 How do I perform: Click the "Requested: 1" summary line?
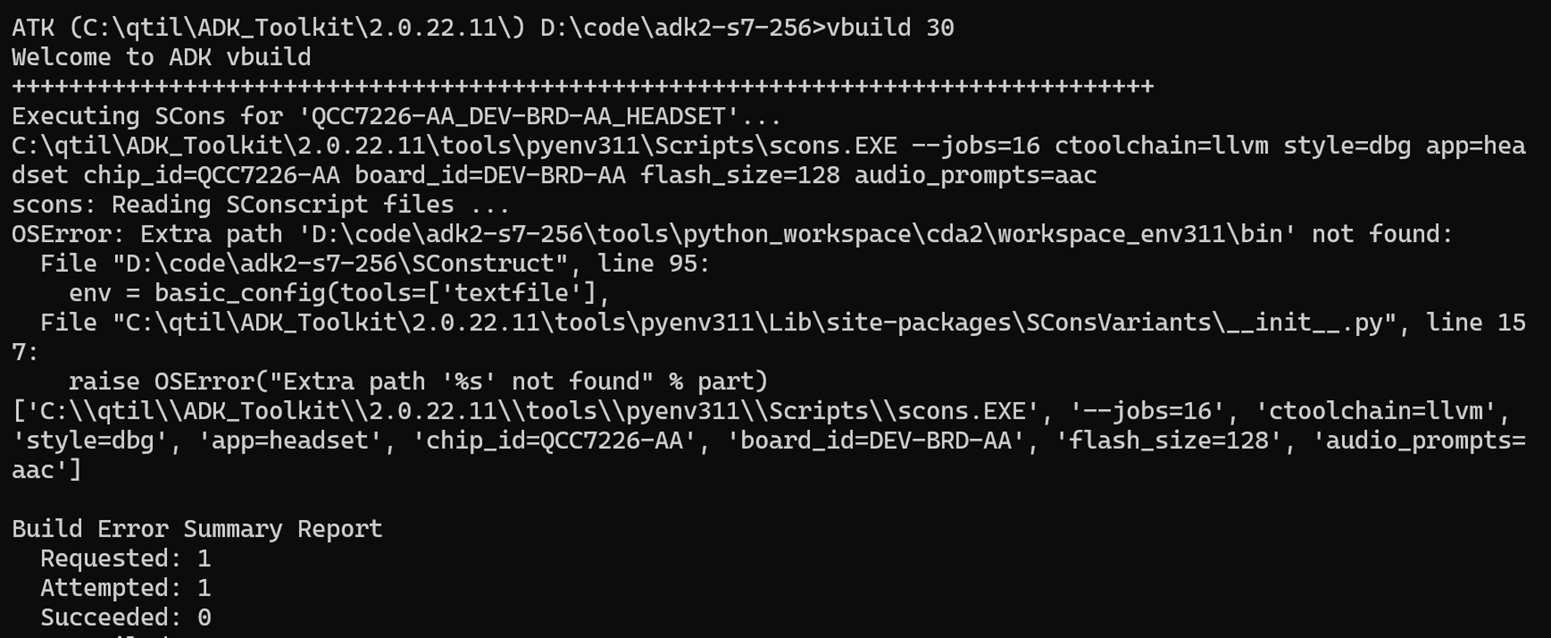(x=125, y=558)
